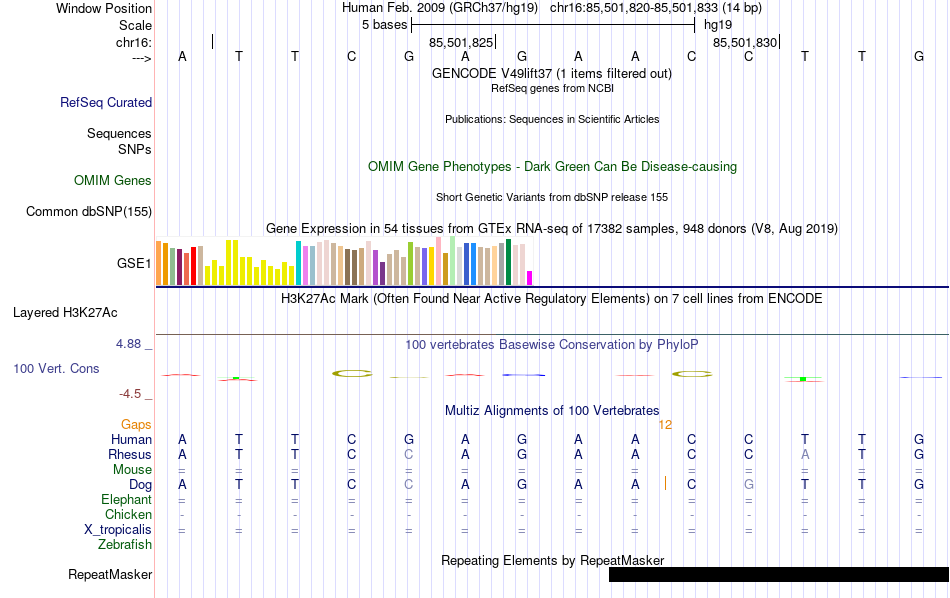Click the orange insertion tick in Dog row
Image resolution: width=950 pixels, height=598 pixels.
(x=665, y=483)
